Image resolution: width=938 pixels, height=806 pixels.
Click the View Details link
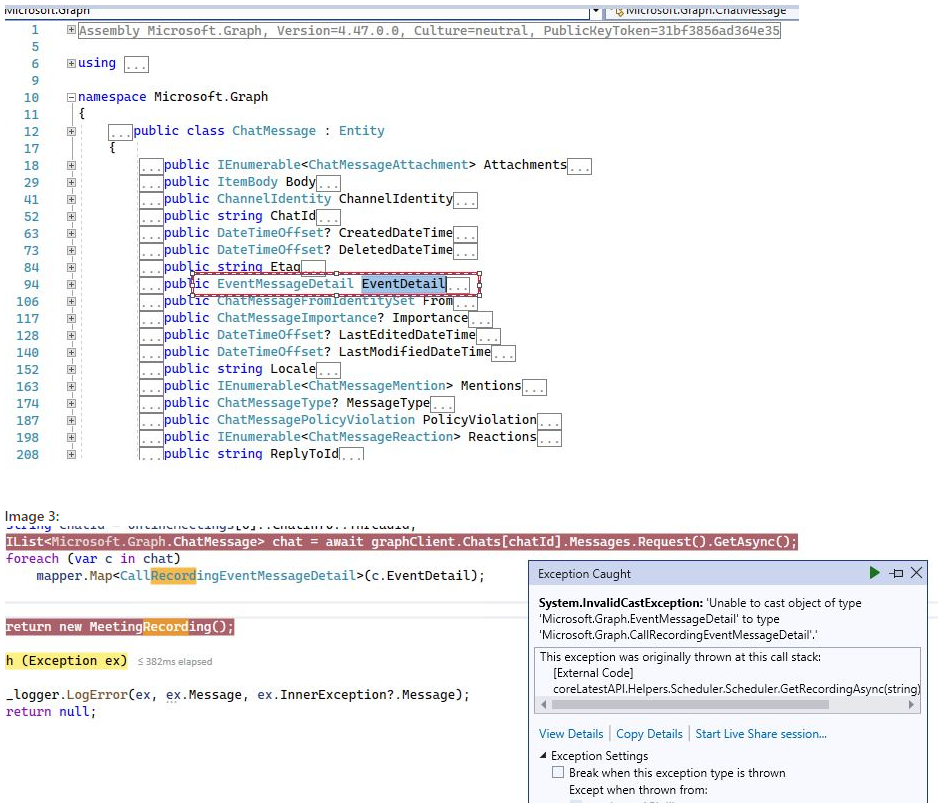(x=571, y=734)
